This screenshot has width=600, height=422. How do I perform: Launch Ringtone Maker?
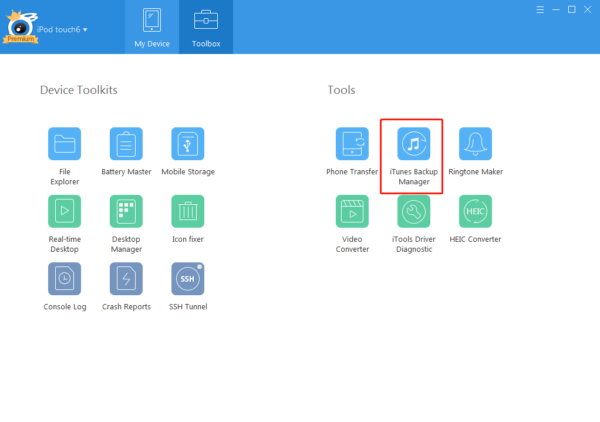pos(475,144)
